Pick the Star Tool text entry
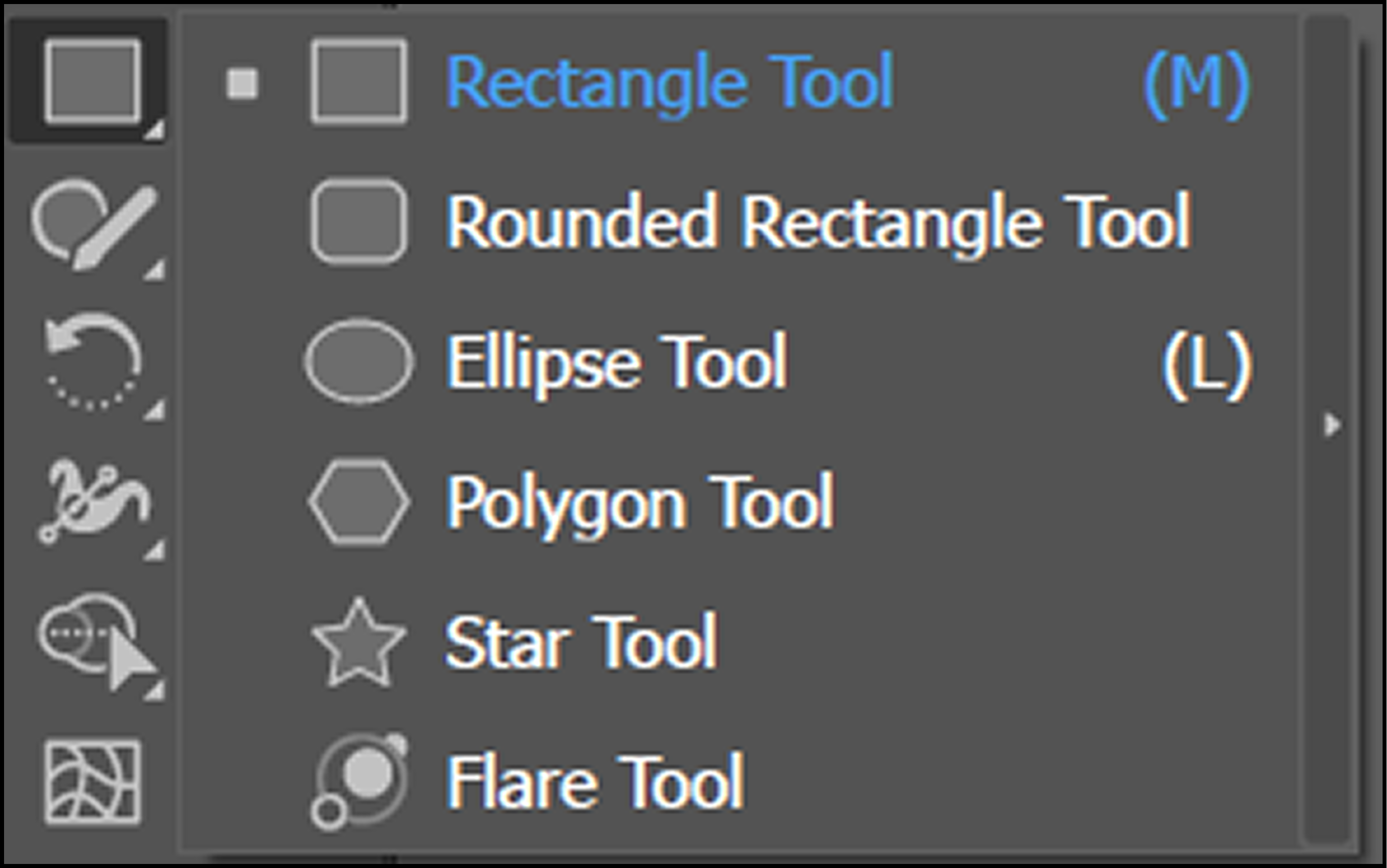Viewport: 1387px width, 868px height. 581,642
